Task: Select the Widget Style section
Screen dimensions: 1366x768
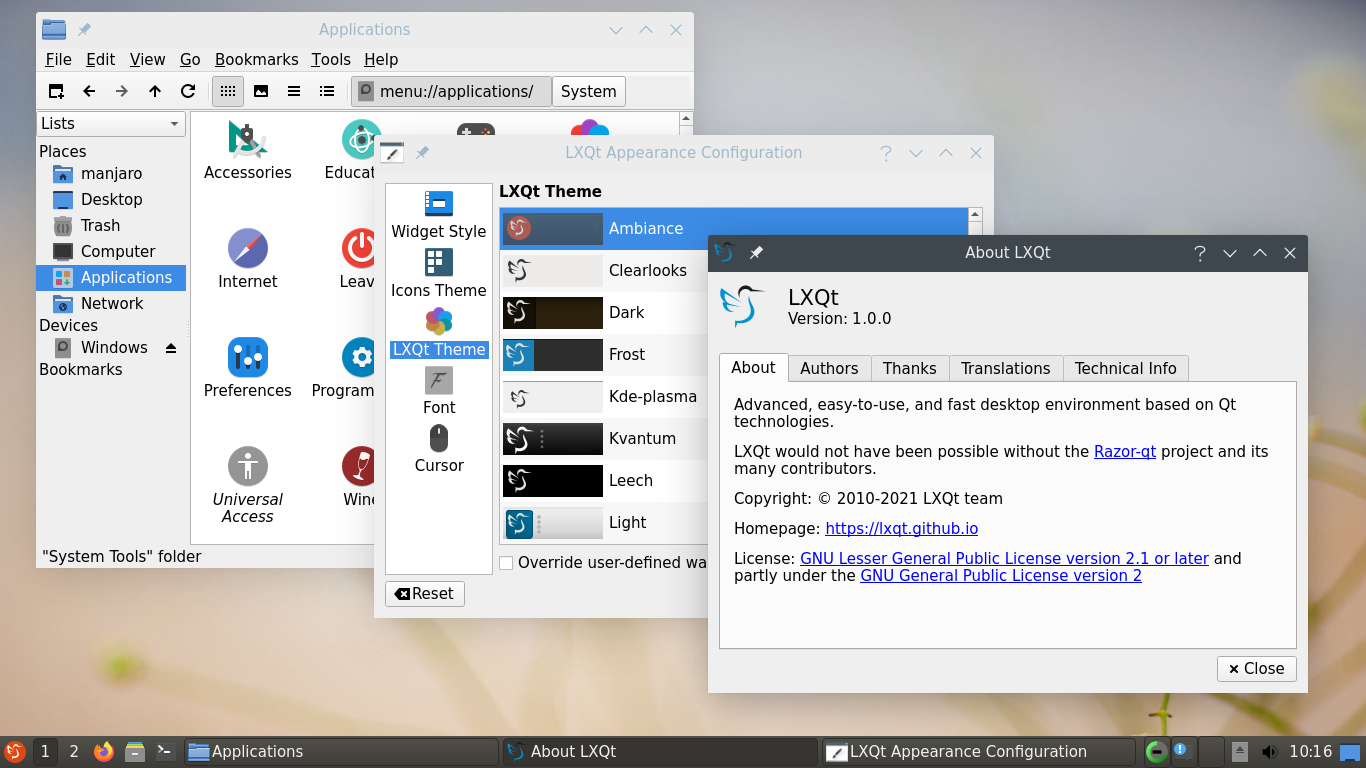Action: pyautogui.click(x=439, y=215)
